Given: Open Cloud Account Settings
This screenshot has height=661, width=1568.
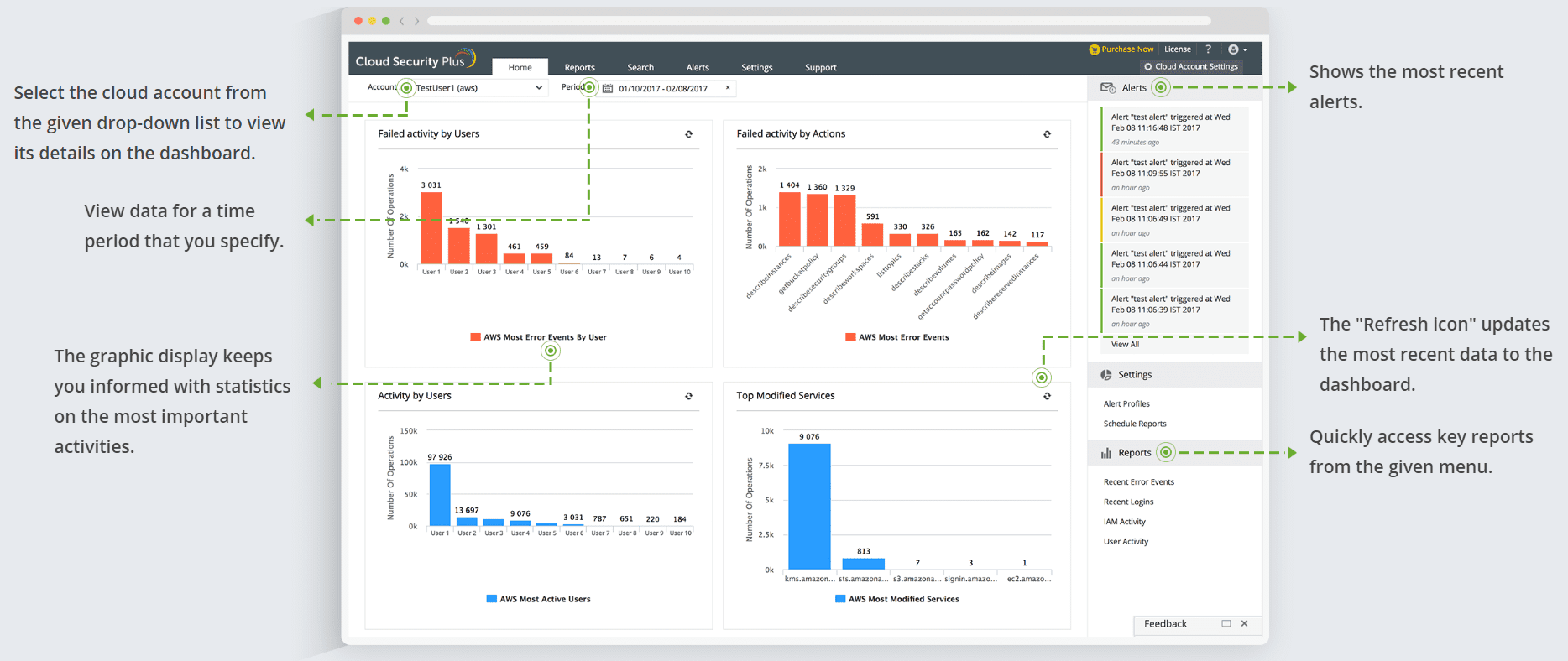Looking at the screenshot, I should [1191, 66].
